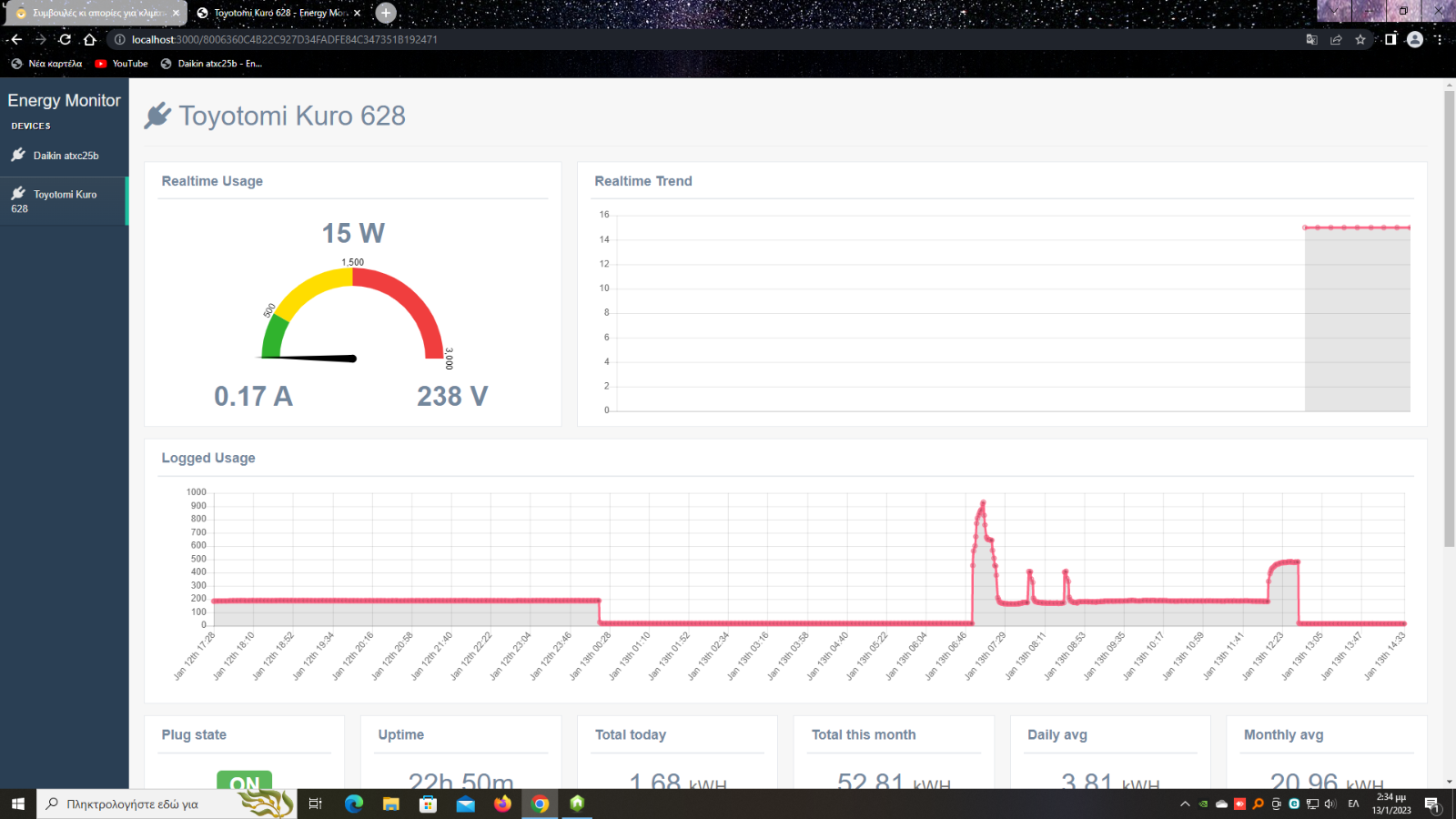Click the 238 V voltage value

tap(452, 397)
